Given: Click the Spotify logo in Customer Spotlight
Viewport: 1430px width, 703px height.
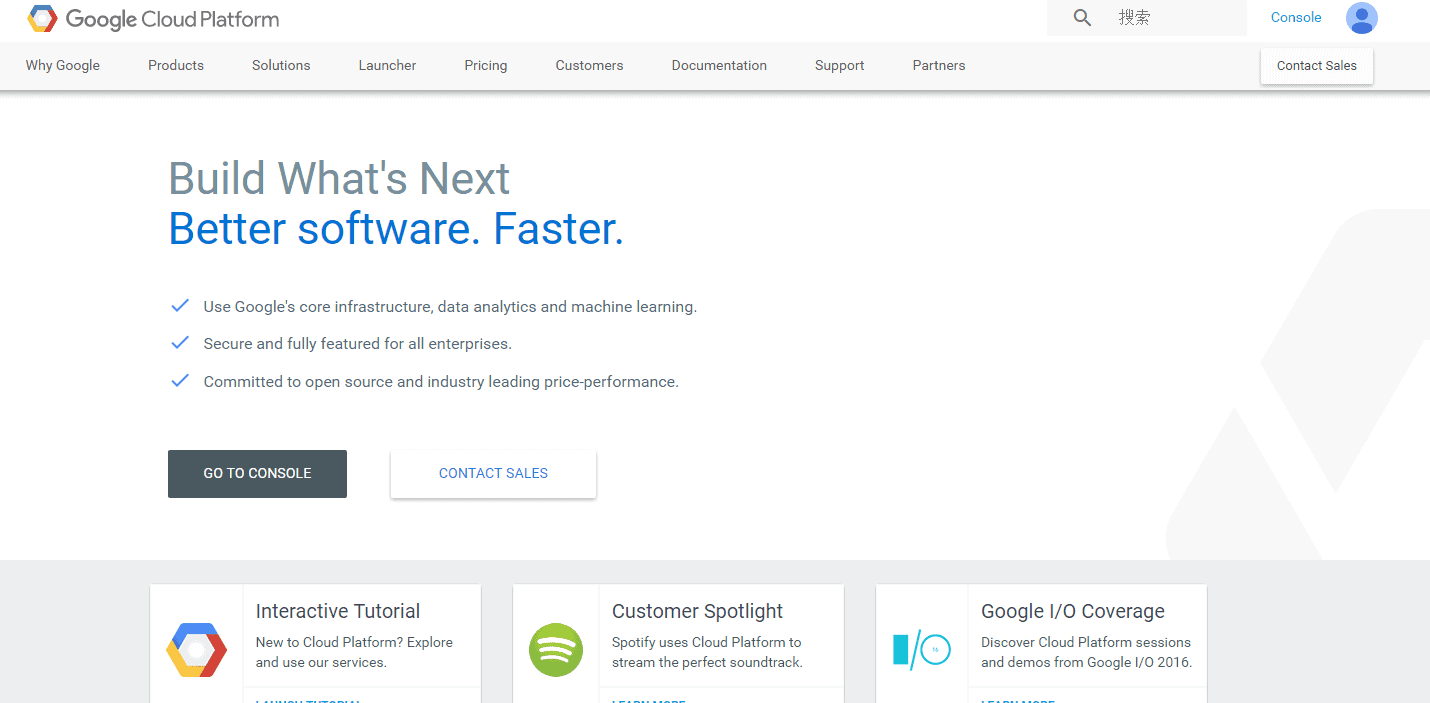Looking at the screenshot, I should 556,650.
